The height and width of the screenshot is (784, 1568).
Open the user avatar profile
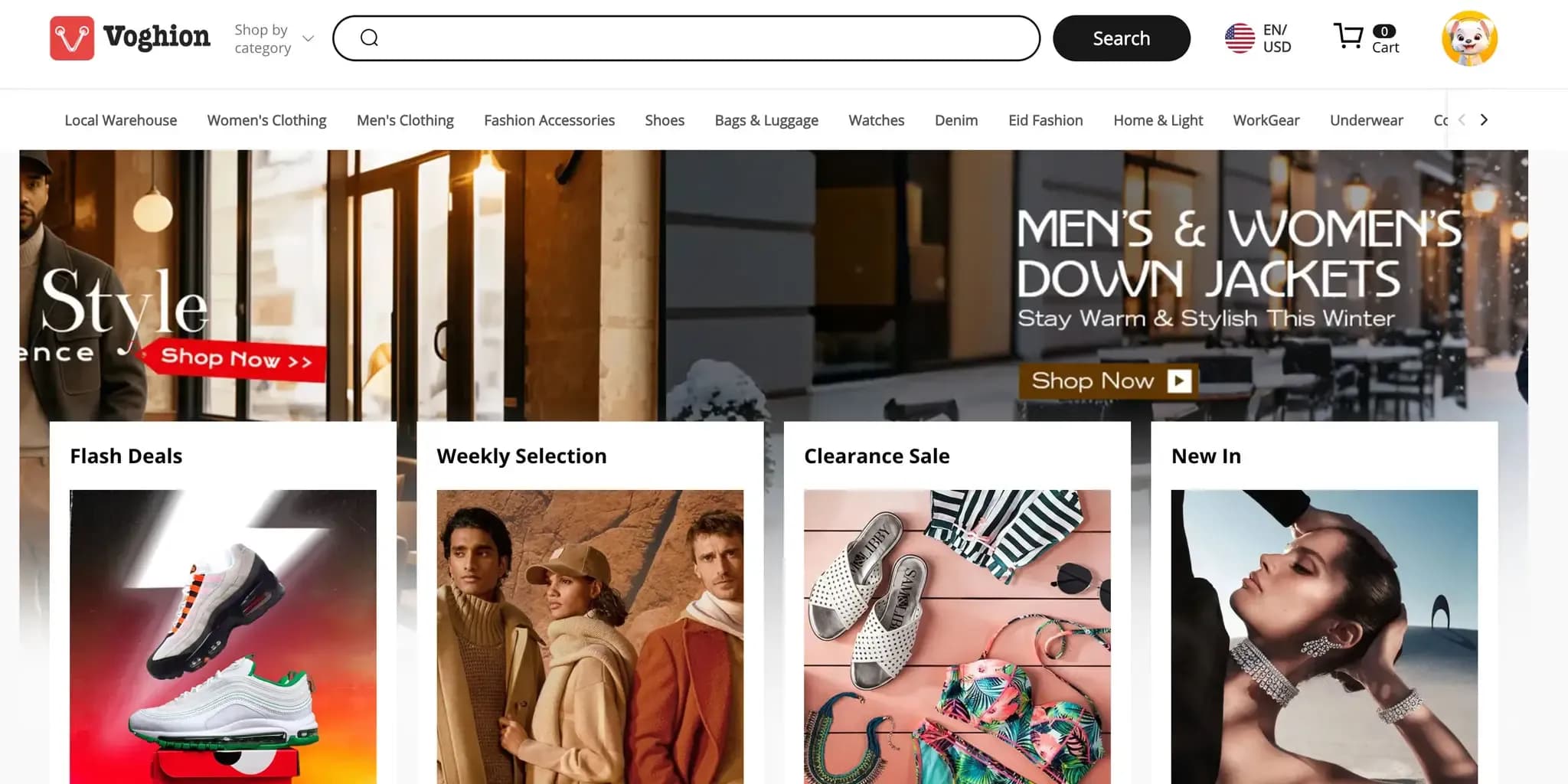[1469, 38]
